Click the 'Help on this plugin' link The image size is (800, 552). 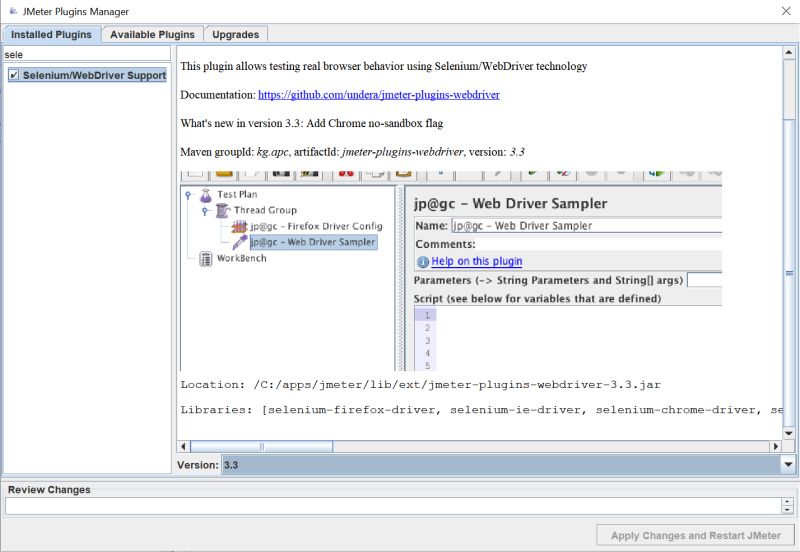click(477, 261)
